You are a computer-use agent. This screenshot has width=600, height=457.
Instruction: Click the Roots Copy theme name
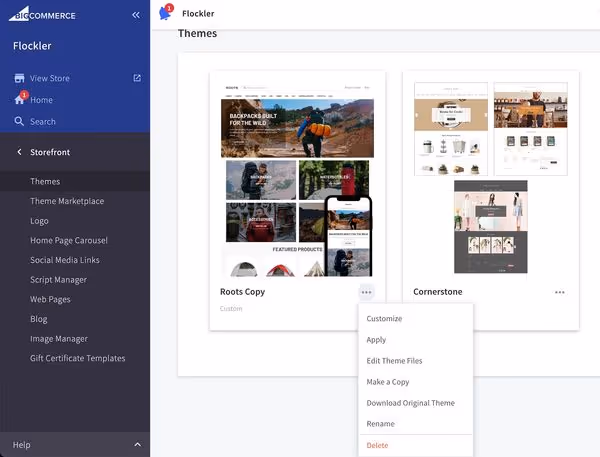click(x=242, y=292)
